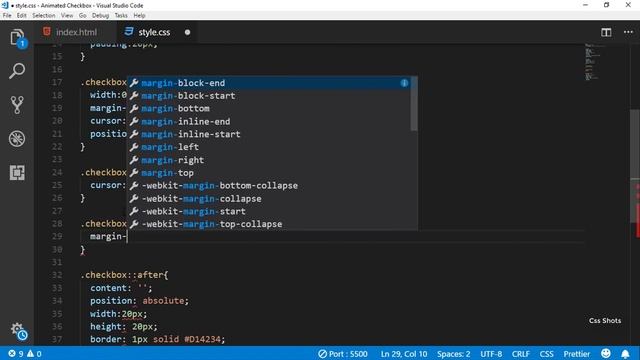Screen dimensions: 640x360
Task: Open the Extensions view icon
Action: pos(17,173)
